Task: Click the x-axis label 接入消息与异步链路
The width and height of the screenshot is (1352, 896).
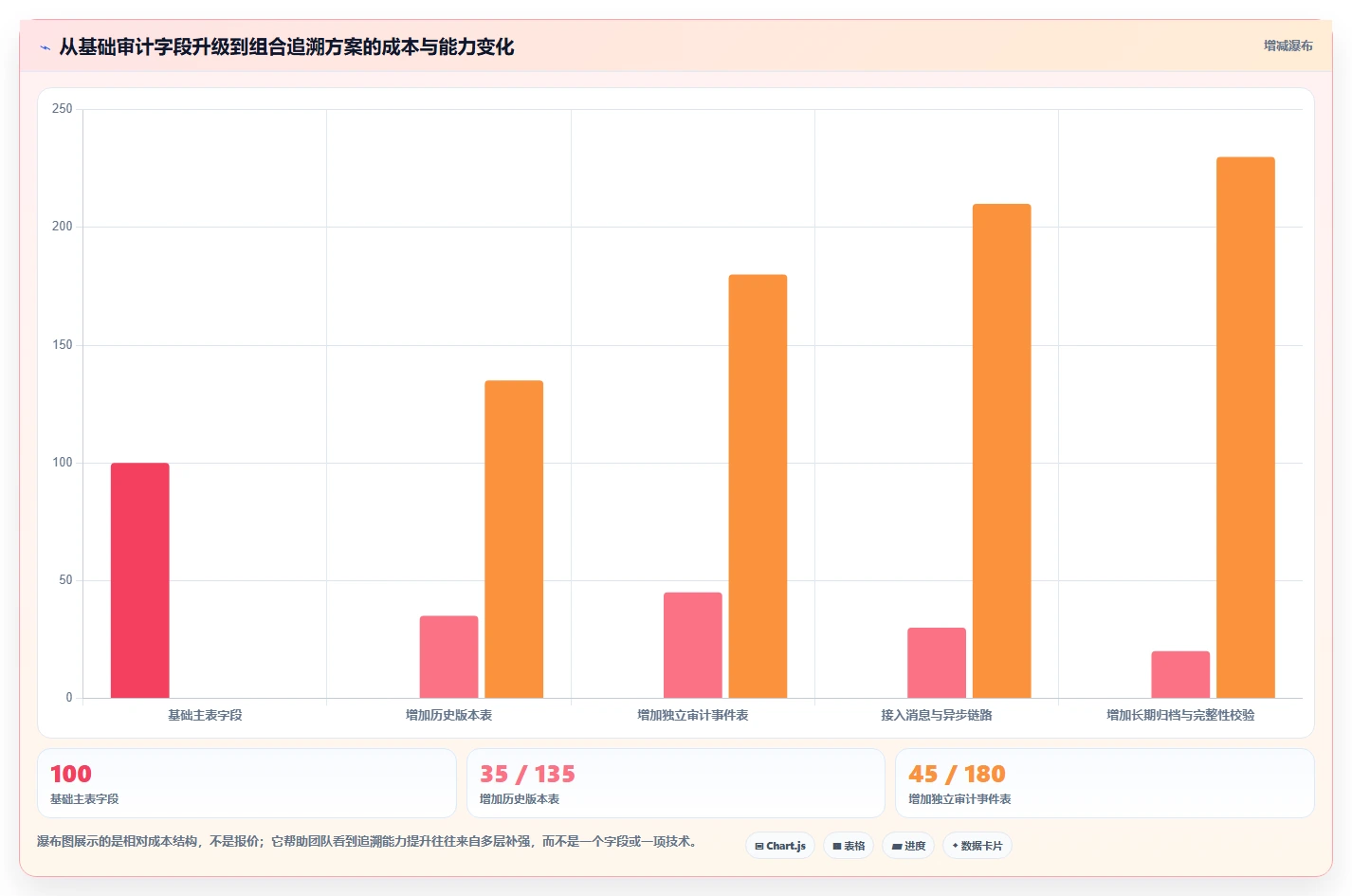Action: (x=937, y=715)
